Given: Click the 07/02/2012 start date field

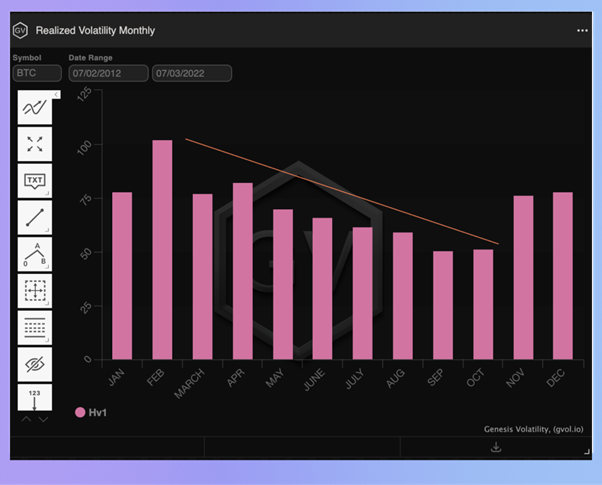Looking at the screenshot, I should (108, 73).
